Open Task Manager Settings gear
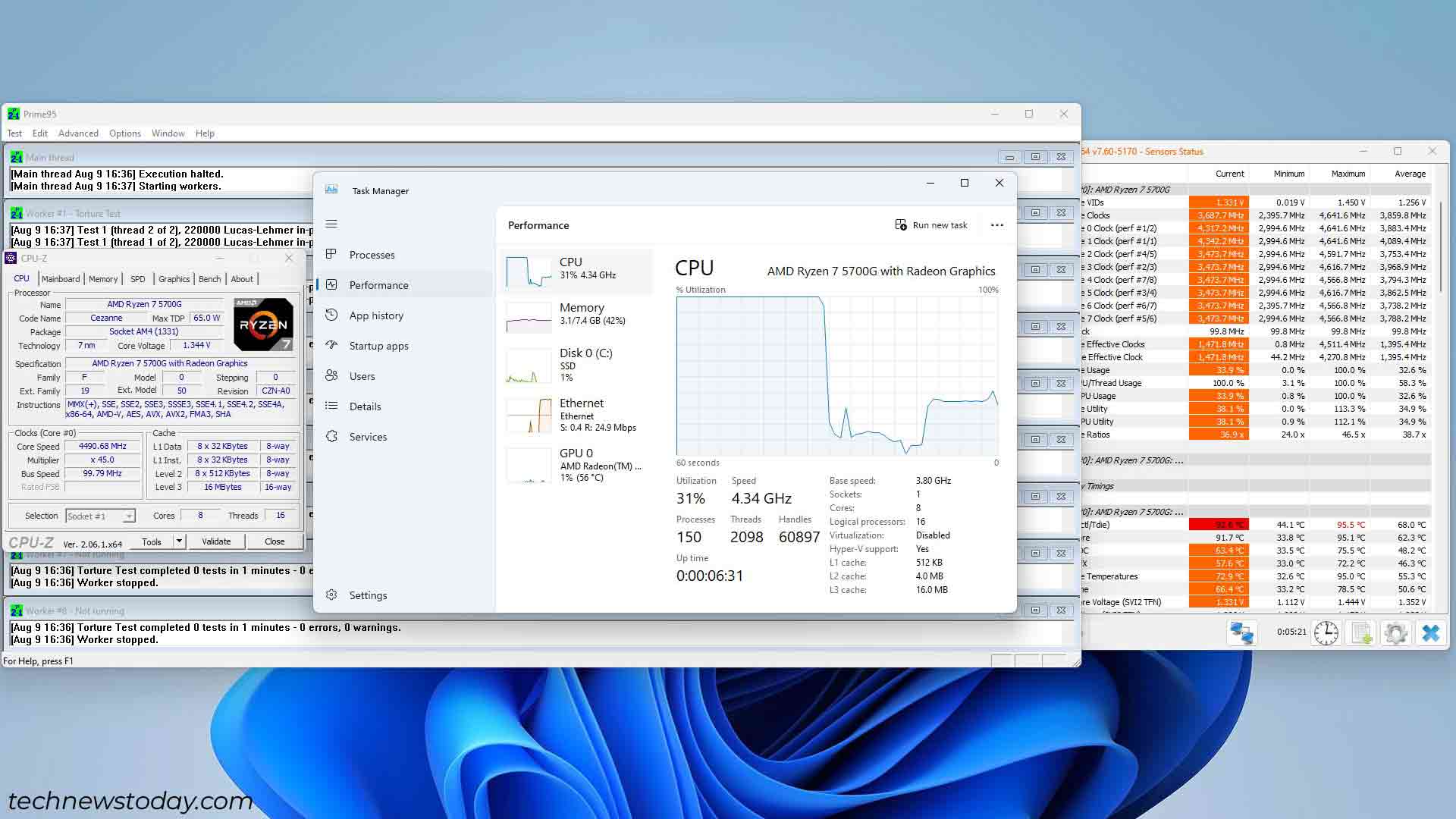Screen dimensions: 1456x819 click(x=331, y=595)
